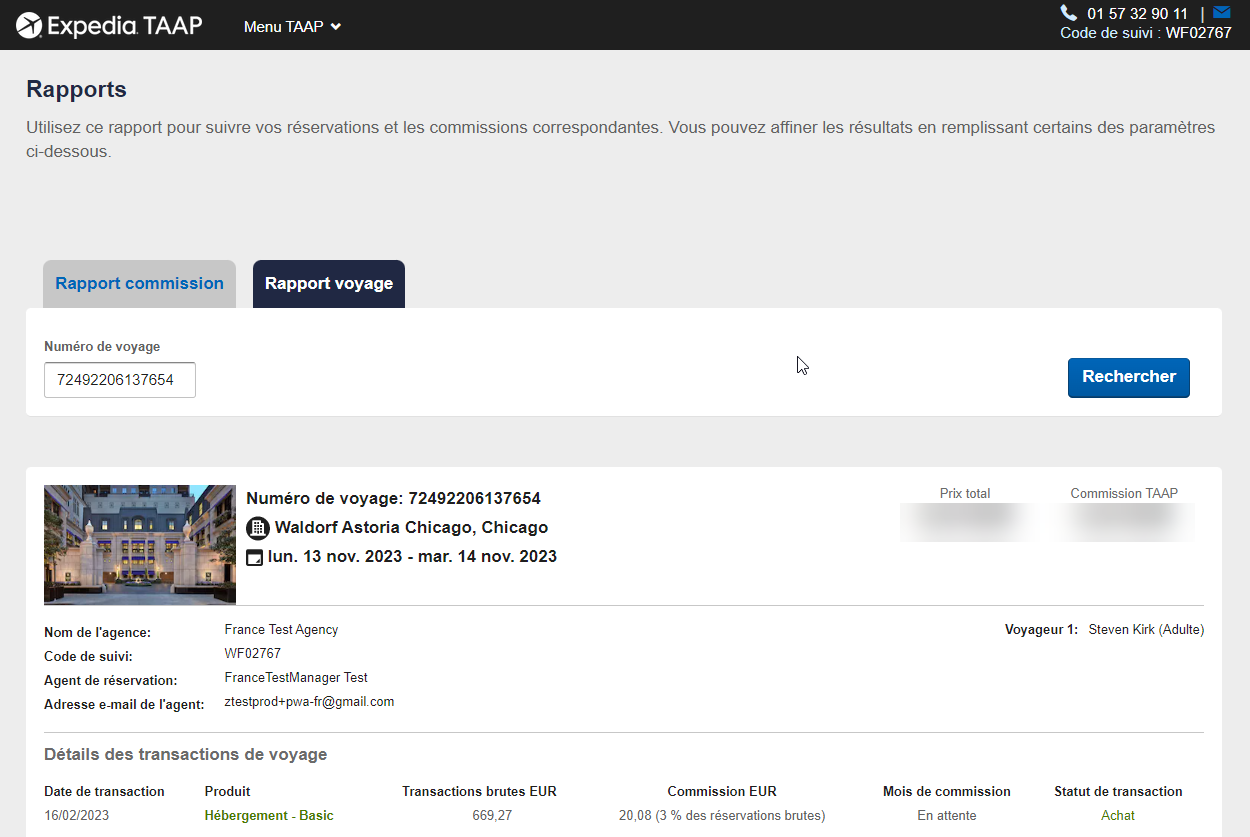This screenshot has width=1250, height=837.
Task: Click the dates "lun. 13 nov. 2023 - mar. 14 nov. 2023"
Action: point(412,557)
